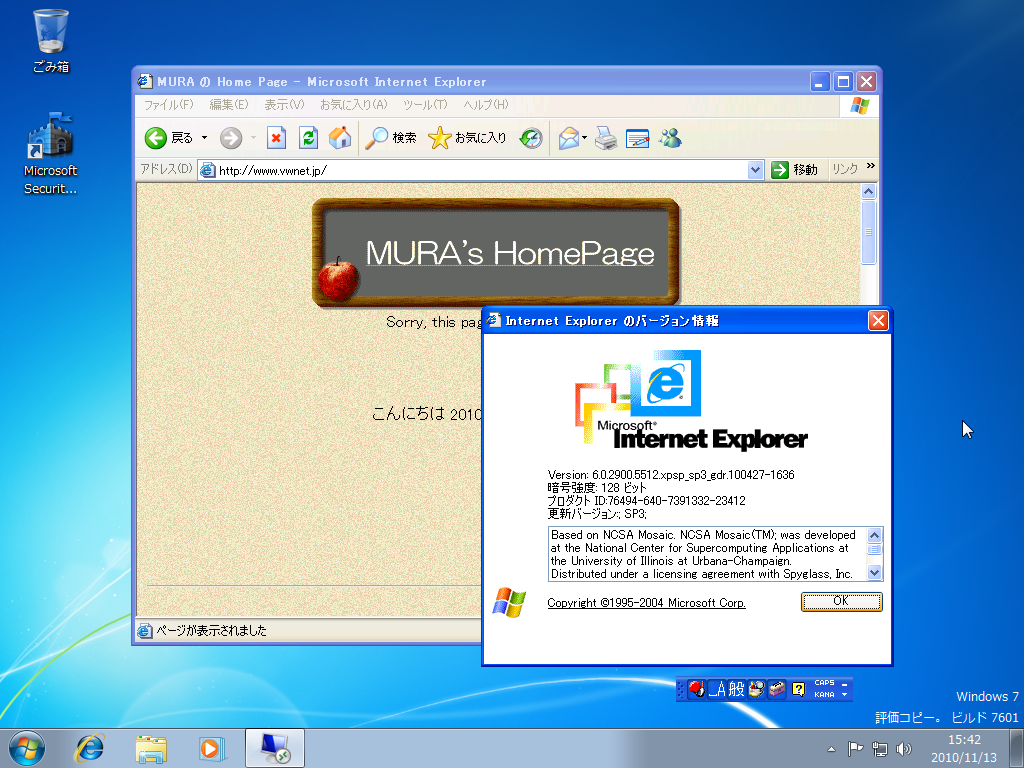1024x768 pixels.
Task: Go back with the green 戻る arrow
Action: (x=168, y=138)
